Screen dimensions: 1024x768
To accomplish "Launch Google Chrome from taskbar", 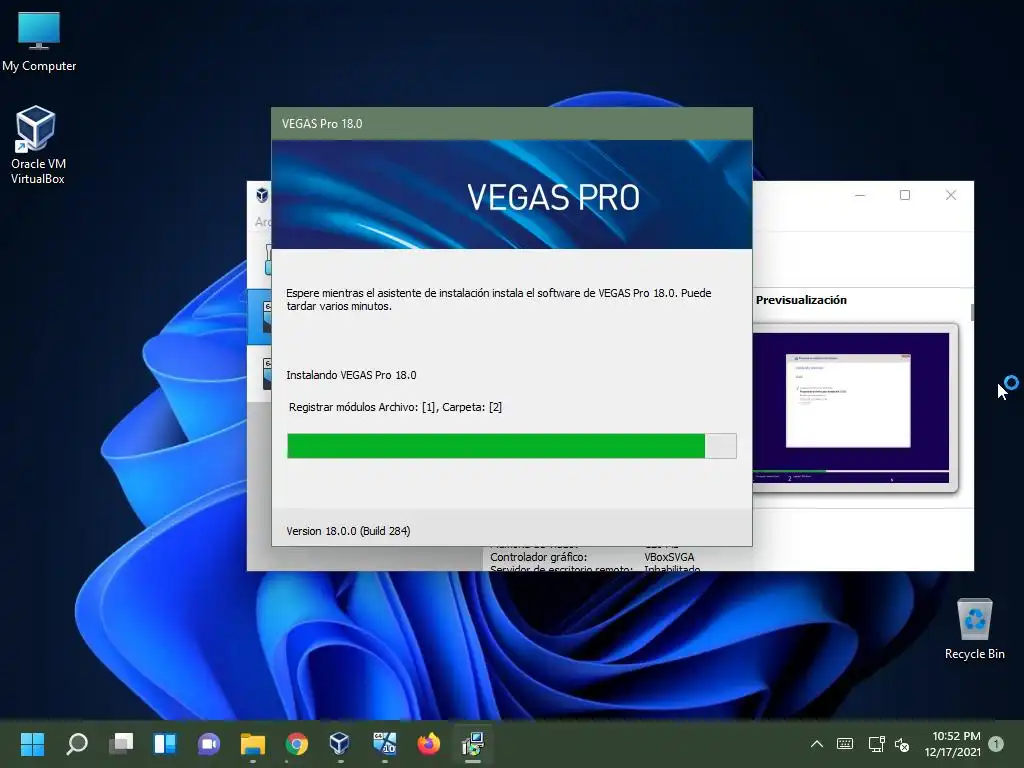I will 296,744.
